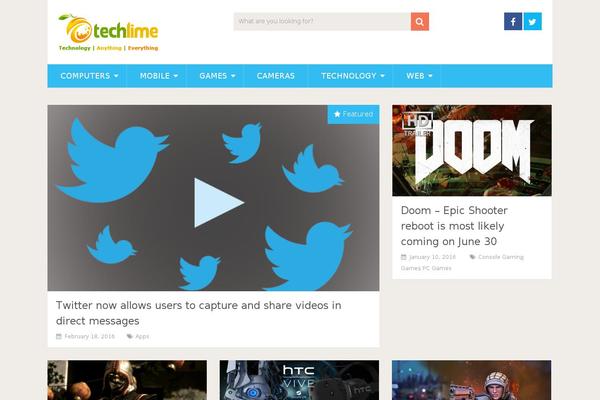Viewport: 600px width, 400px height.
Task: Click the Featured star badge
Action: 353,114
